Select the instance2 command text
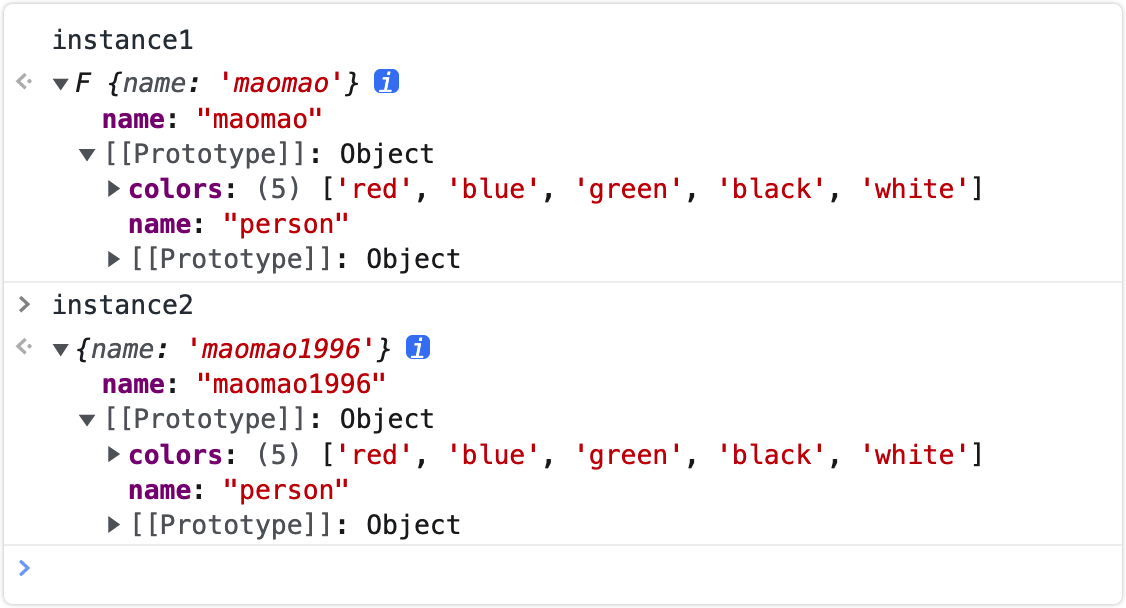Image resolution: width=1126 pixels, height=608 pixels. click(123, 306)
